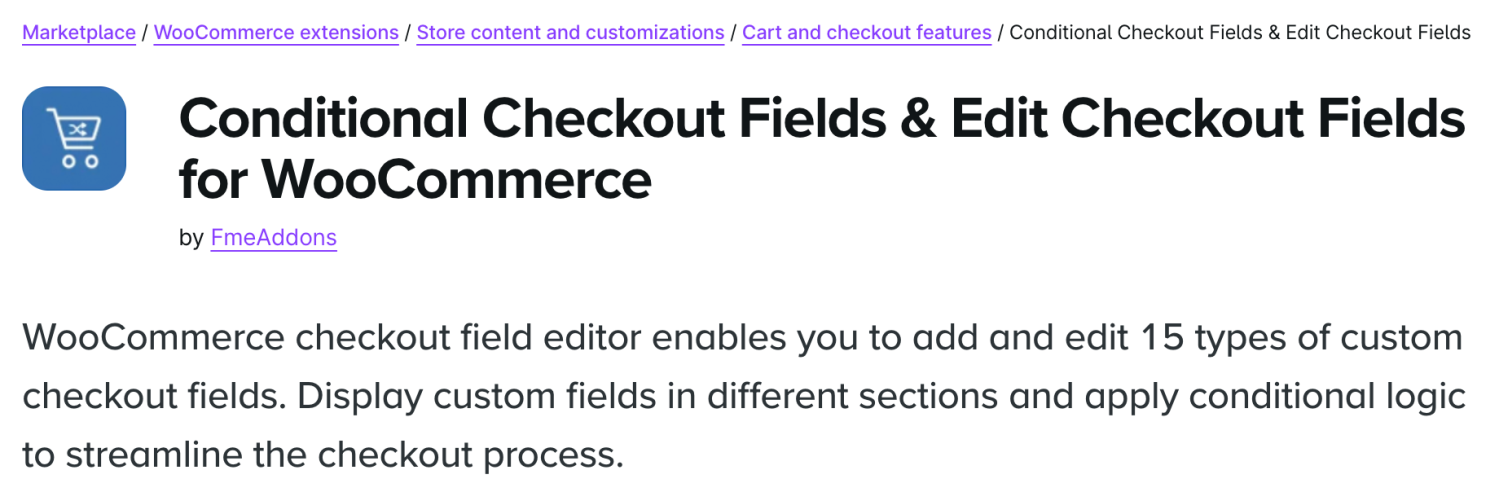Click the blue shopping cart plugin icon
Image resolution: width=1499 pixels, height=492 pixels.
pyautogui.click(x=74, y=138)
